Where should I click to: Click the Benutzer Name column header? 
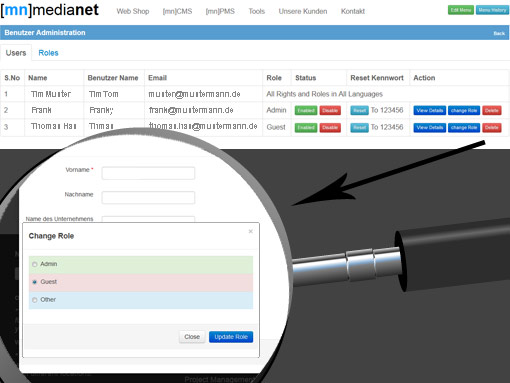click(113, 78)
